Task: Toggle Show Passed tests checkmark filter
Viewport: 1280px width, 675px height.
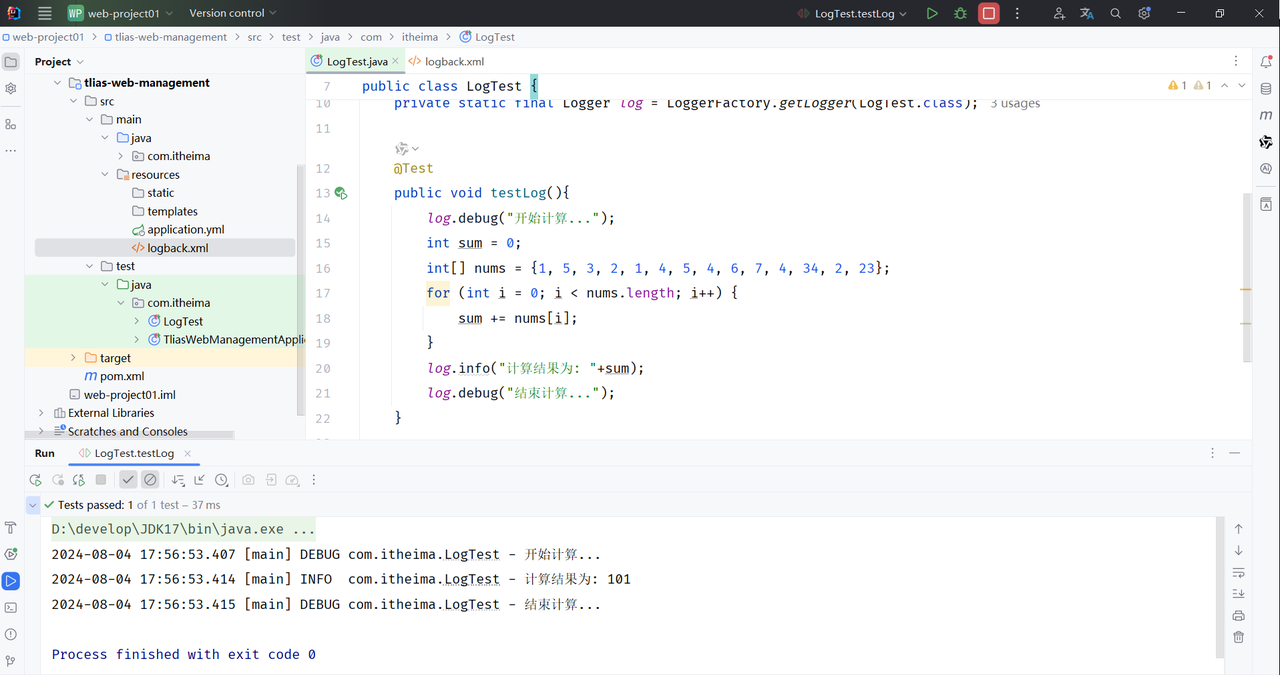Action: [128, 480]
